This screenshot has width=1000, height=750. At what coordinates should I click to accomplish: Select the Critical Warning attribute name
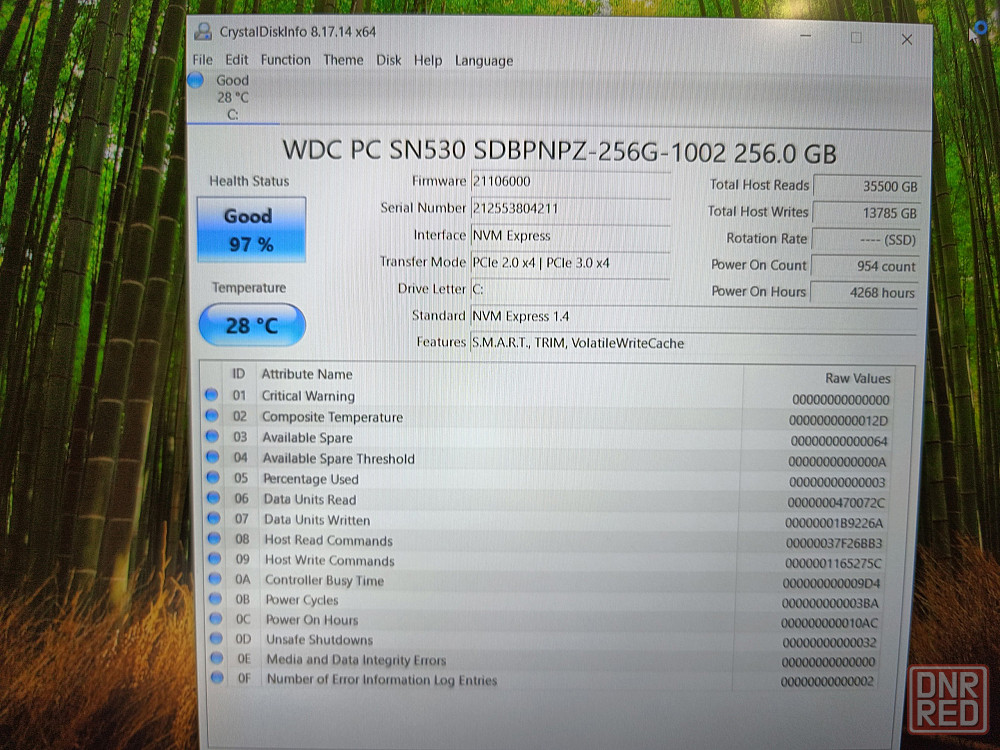(308, 396)
